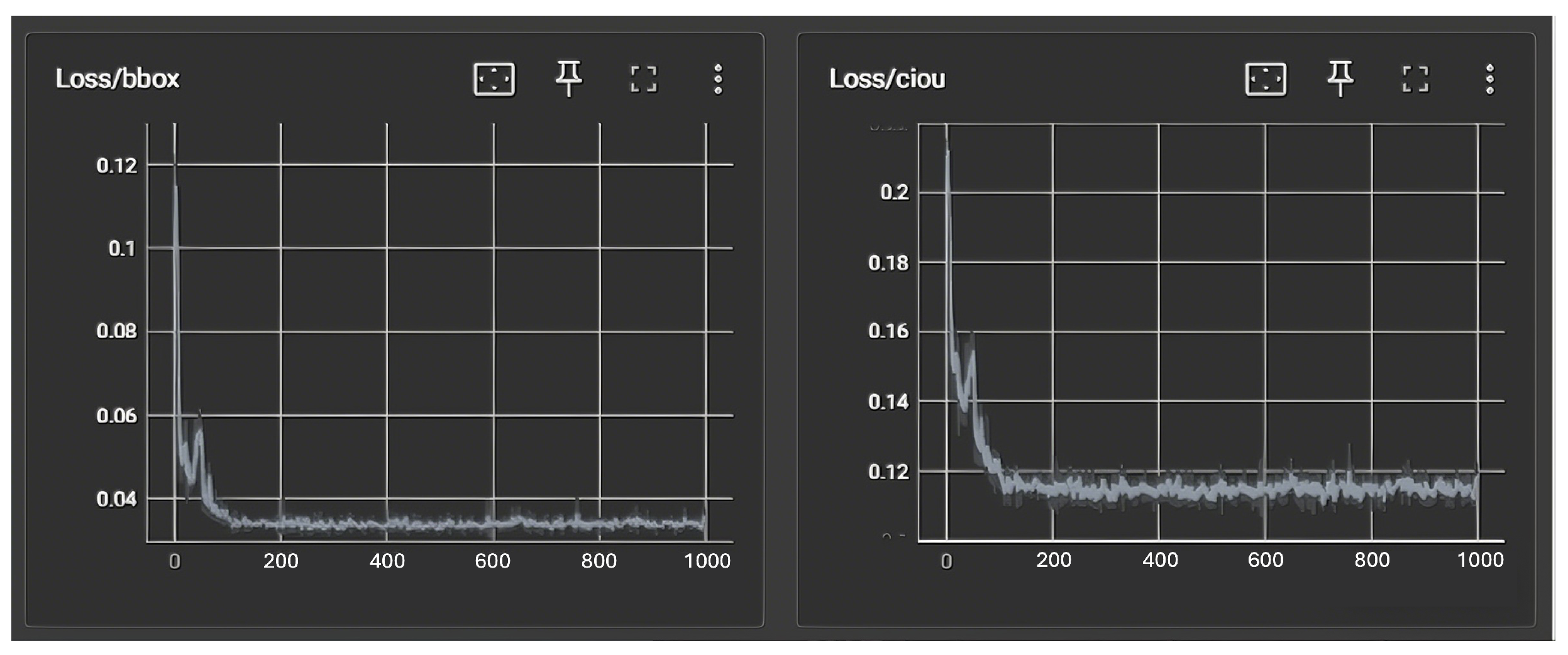Open more options menu for Loss/bbox

tap(718, 79)
